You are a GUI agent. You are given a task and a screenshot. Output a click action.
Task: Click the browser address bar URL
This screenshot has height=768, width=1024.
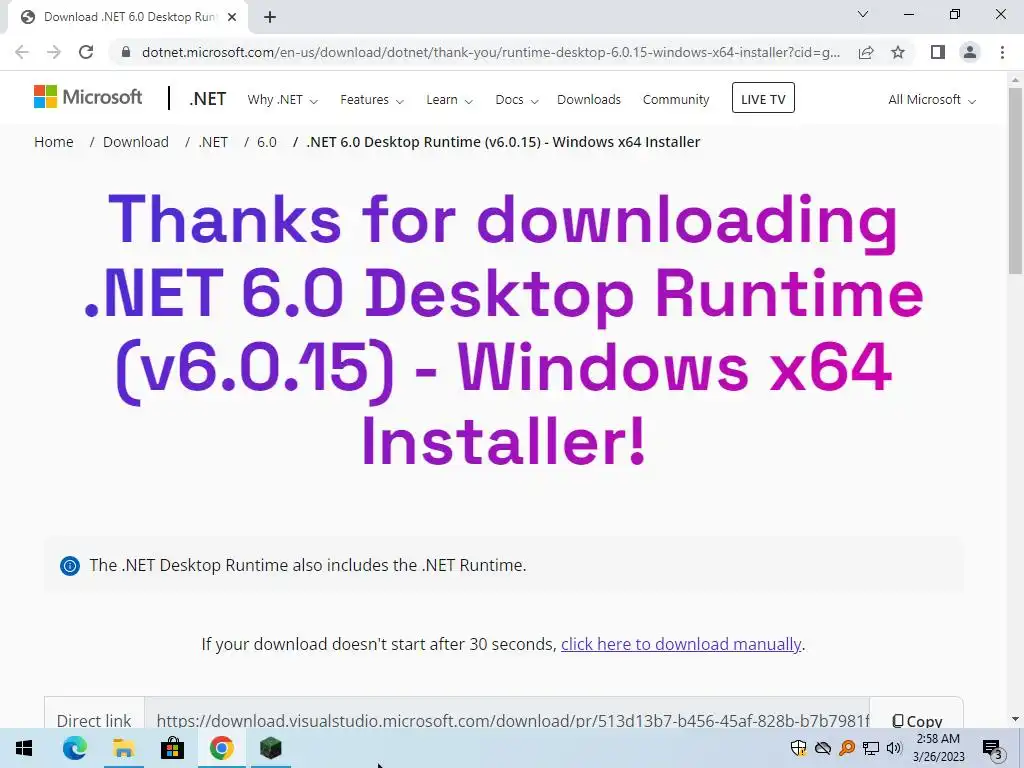[x=490, y=52]
